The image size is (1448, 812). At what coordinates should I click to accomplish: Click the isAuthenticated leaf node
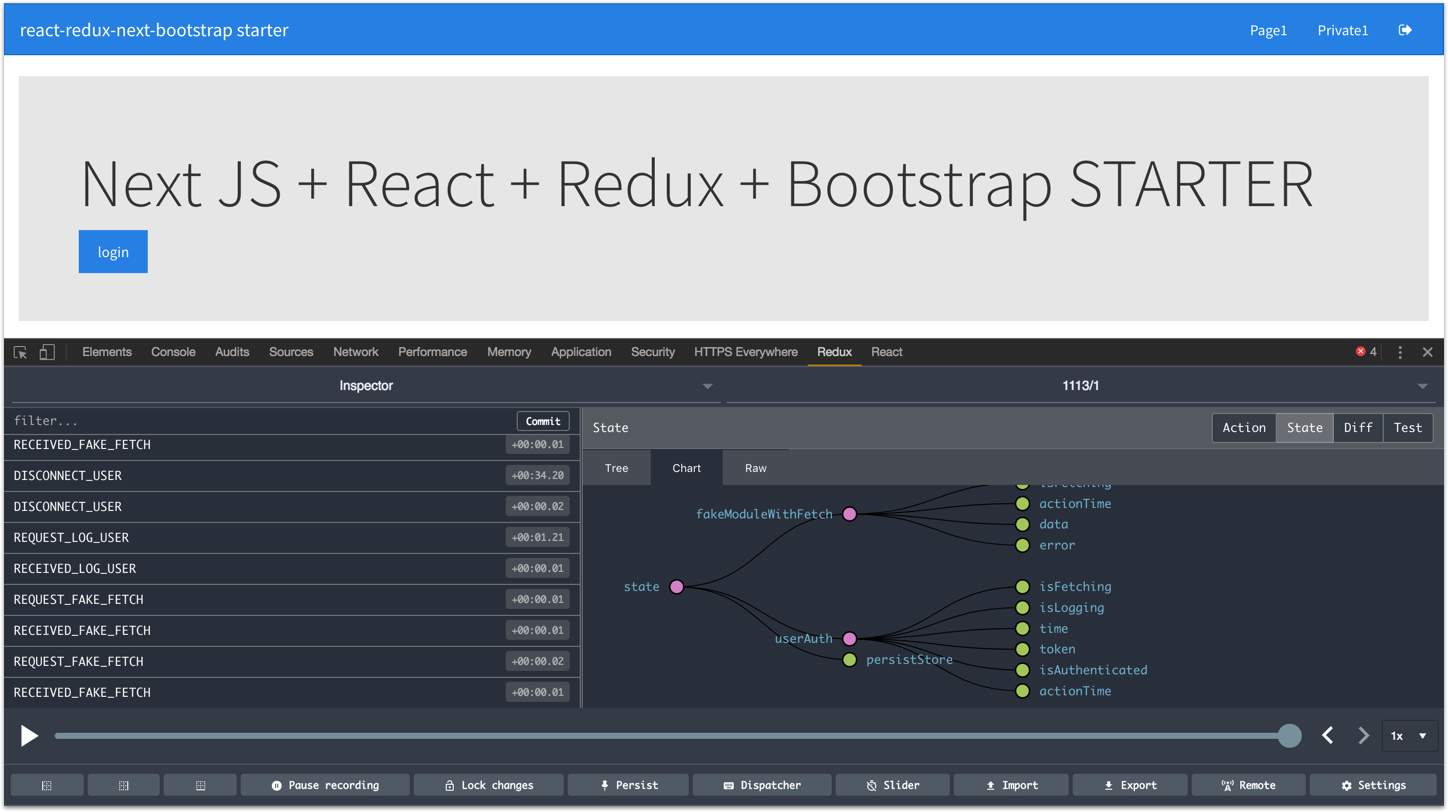coord(1022,670)
